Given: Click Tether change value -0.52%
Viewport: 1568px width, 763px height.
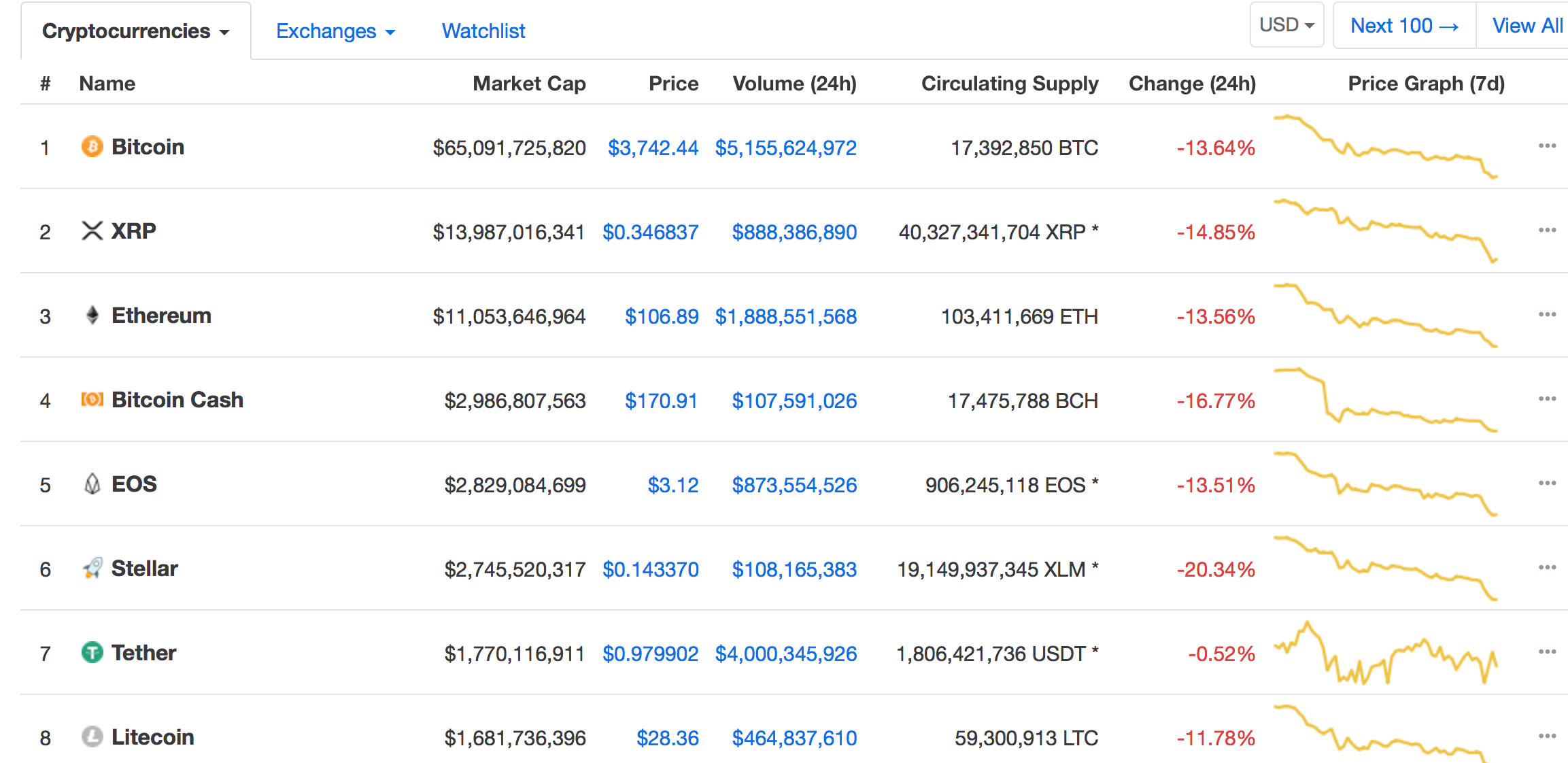Looking at the screenshot, I should tap(1221, 654).
